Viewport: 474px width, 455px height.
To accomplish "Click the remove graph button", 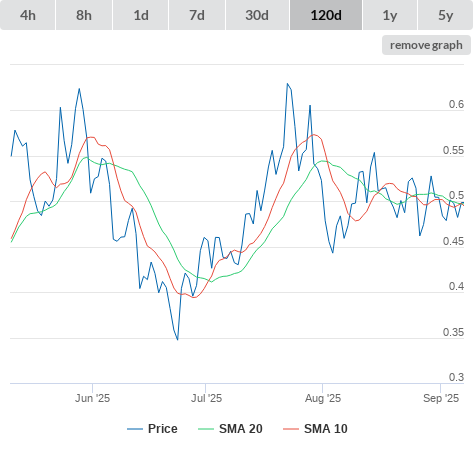I will click(426, 45).
